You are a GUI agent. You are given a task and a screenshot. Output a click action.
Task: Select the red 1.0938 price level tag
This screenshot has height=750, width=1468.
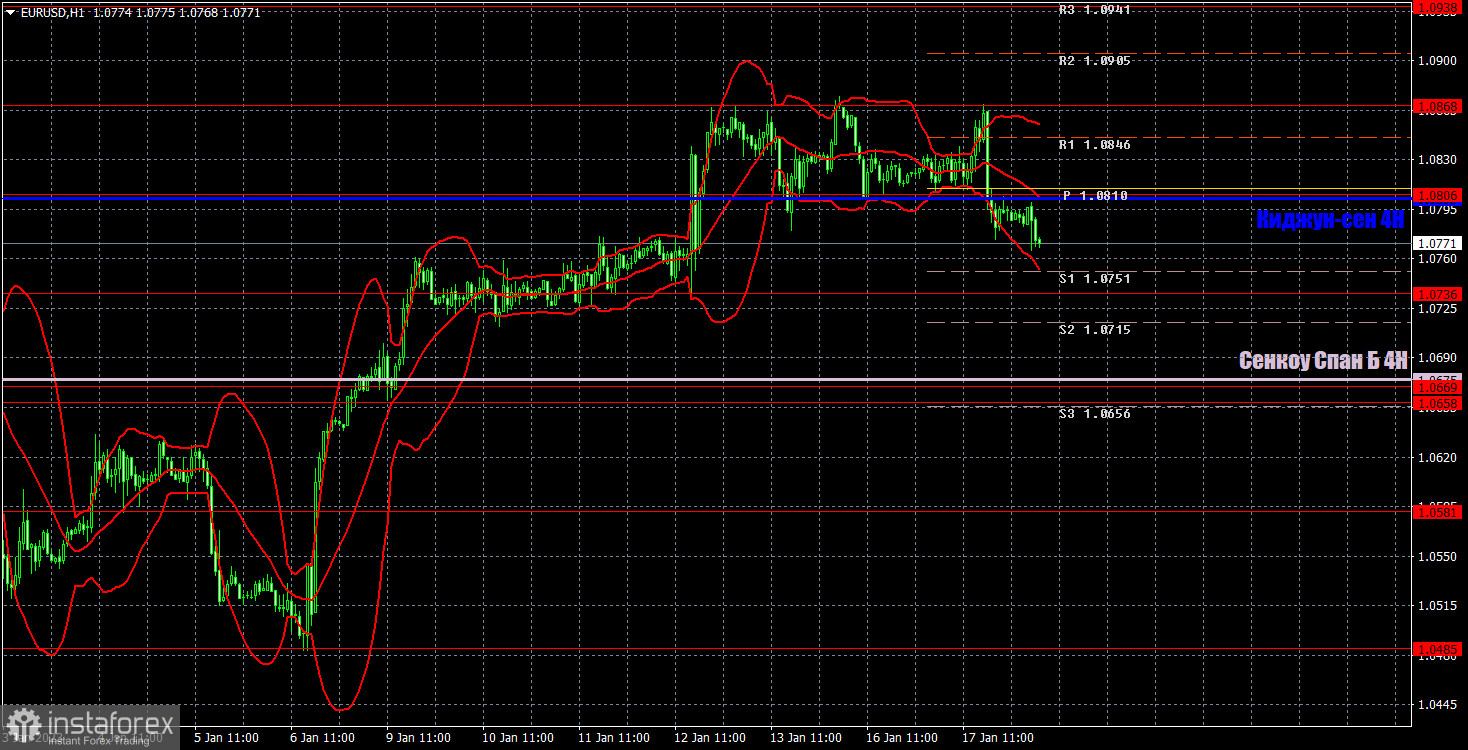coord(1438,7)
